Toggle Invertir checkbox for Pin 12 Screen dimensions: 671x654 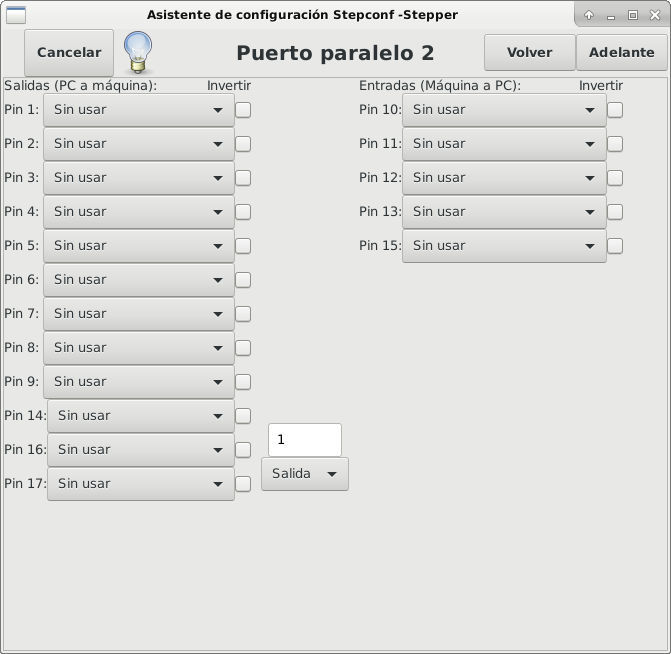[x=615, y=178]
